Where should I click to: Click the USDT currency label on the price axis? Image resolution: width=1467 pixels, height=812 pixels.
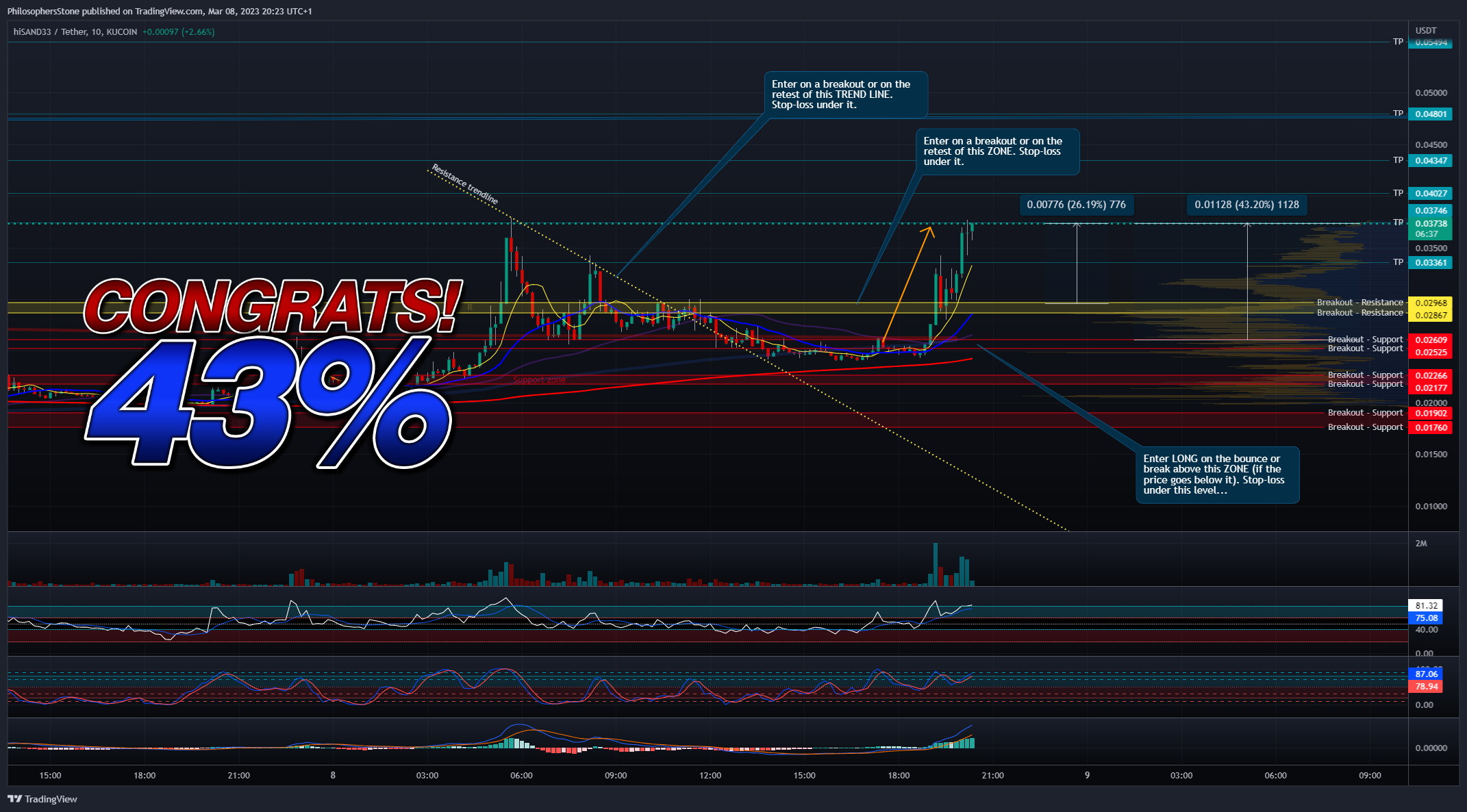point(1426,31)
